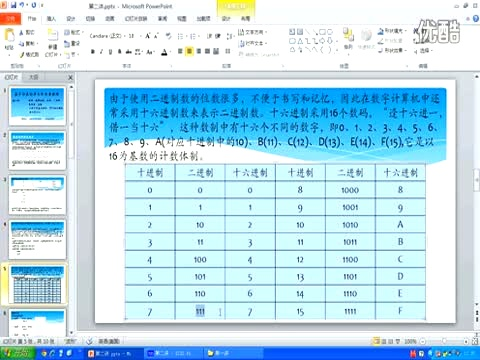Screen dimensions: 480x360
Task: Toggle Bold formatting button
Action: [93, 52]
